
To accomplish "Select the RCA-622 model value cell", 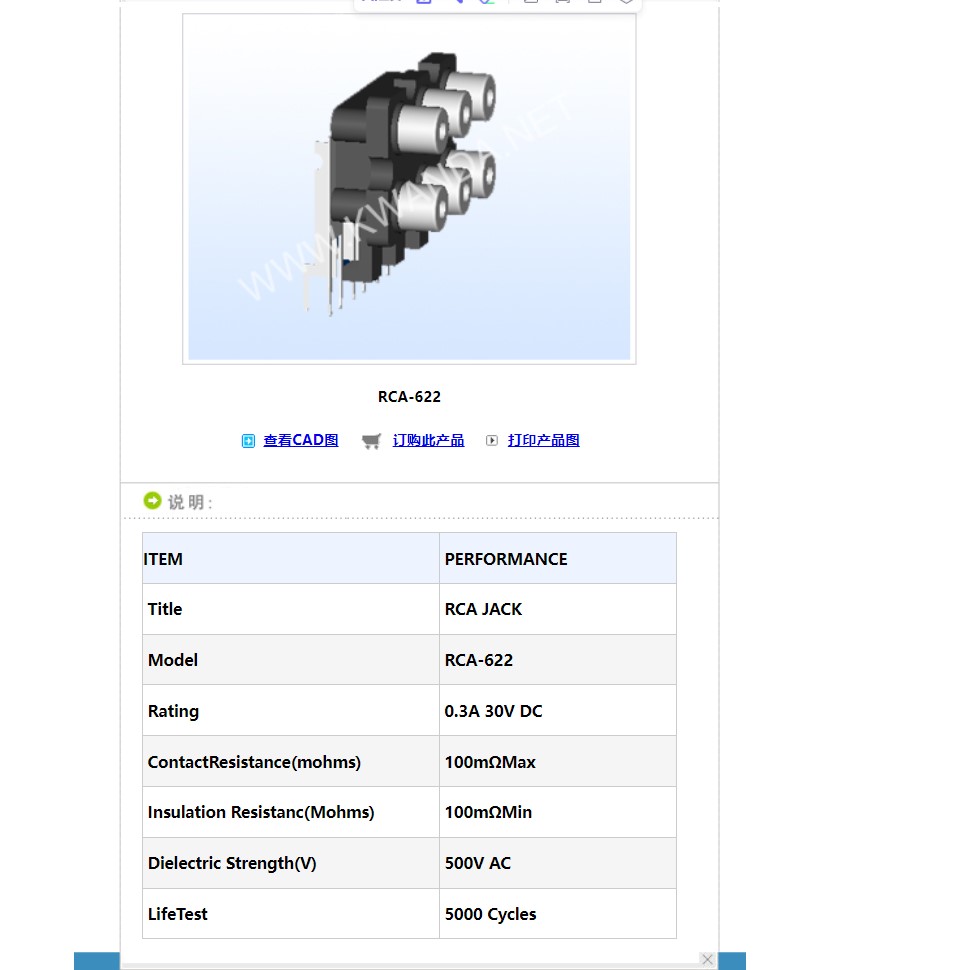I will click(x=557, y=660).
